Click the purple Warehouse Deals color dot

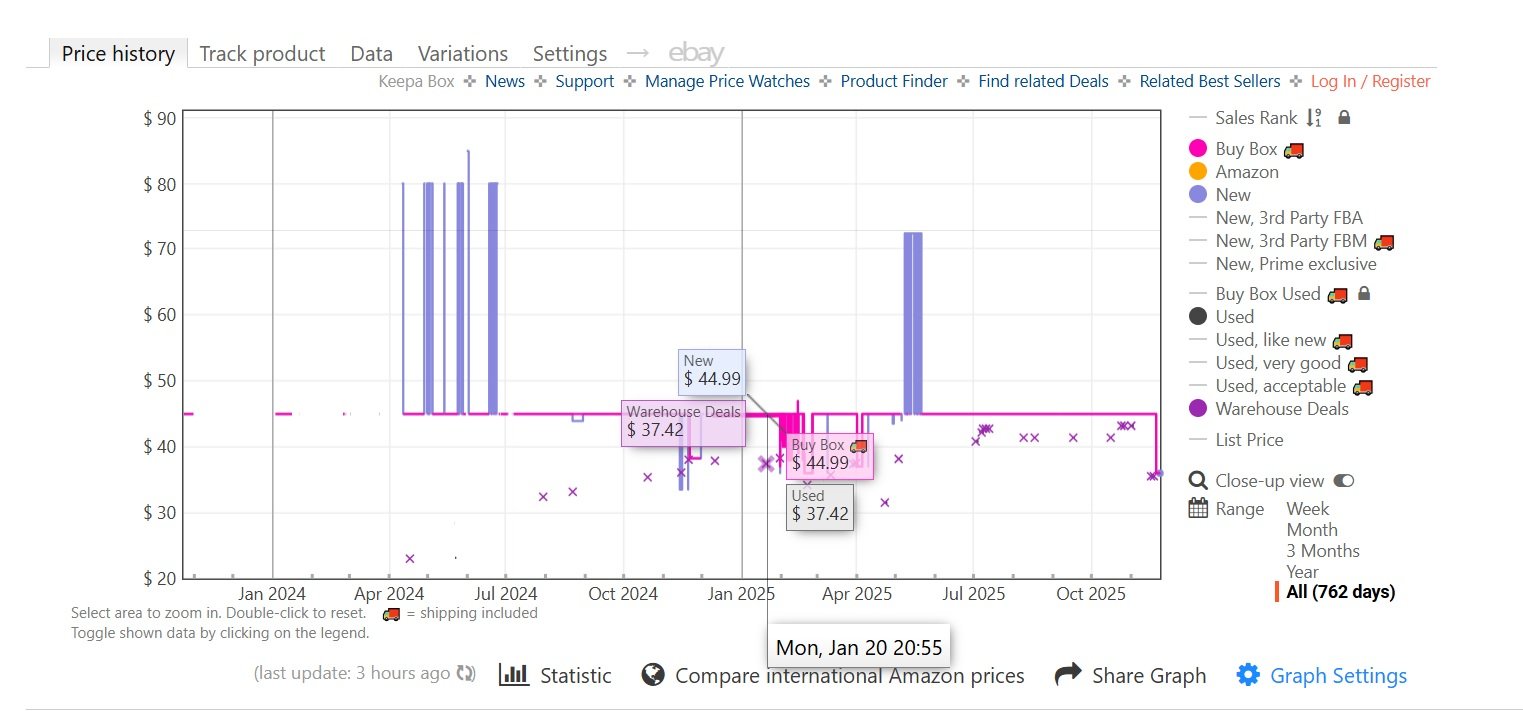[x=1196, y=409]
